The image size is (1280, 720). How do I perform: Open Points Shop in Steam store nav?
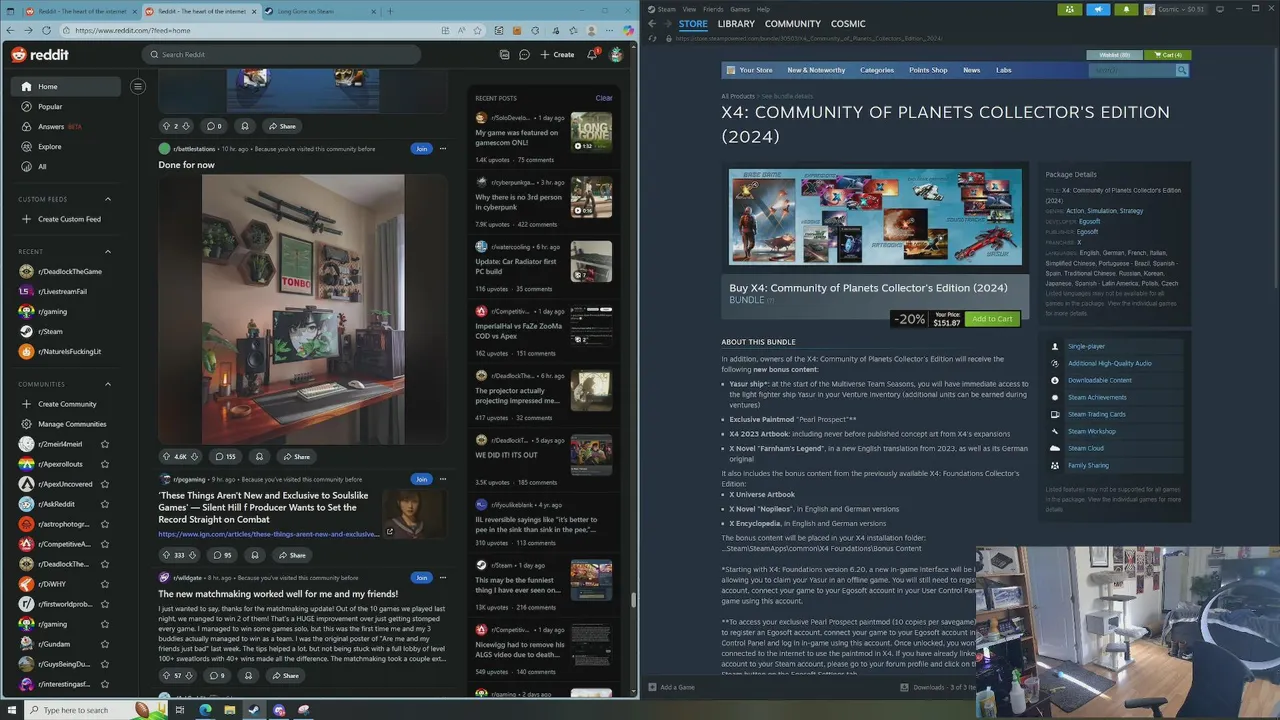click(928, 70)
